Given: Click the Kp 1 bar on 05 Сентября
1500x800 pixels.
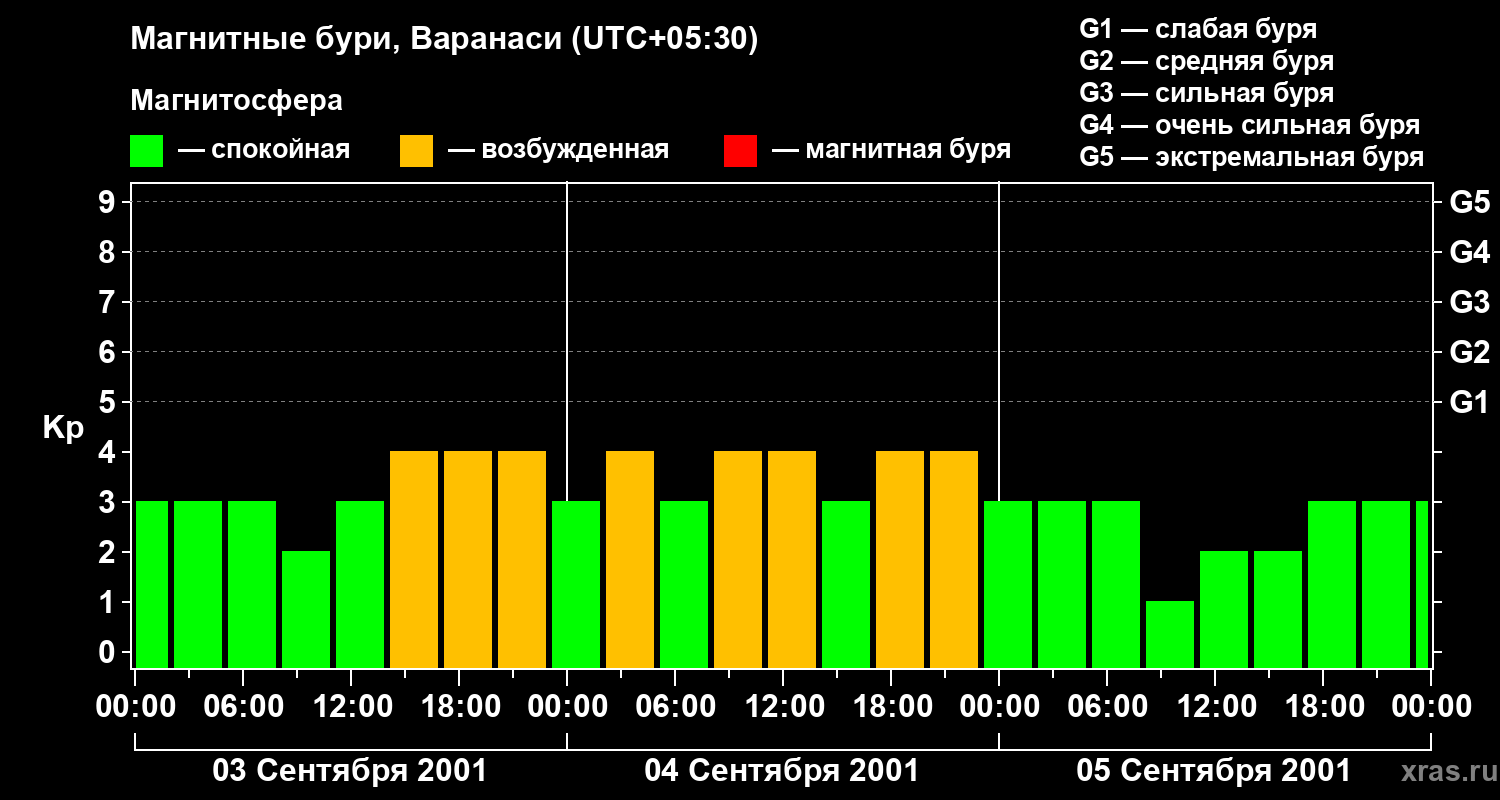Looking at the screenshot, I should 1170,634.
